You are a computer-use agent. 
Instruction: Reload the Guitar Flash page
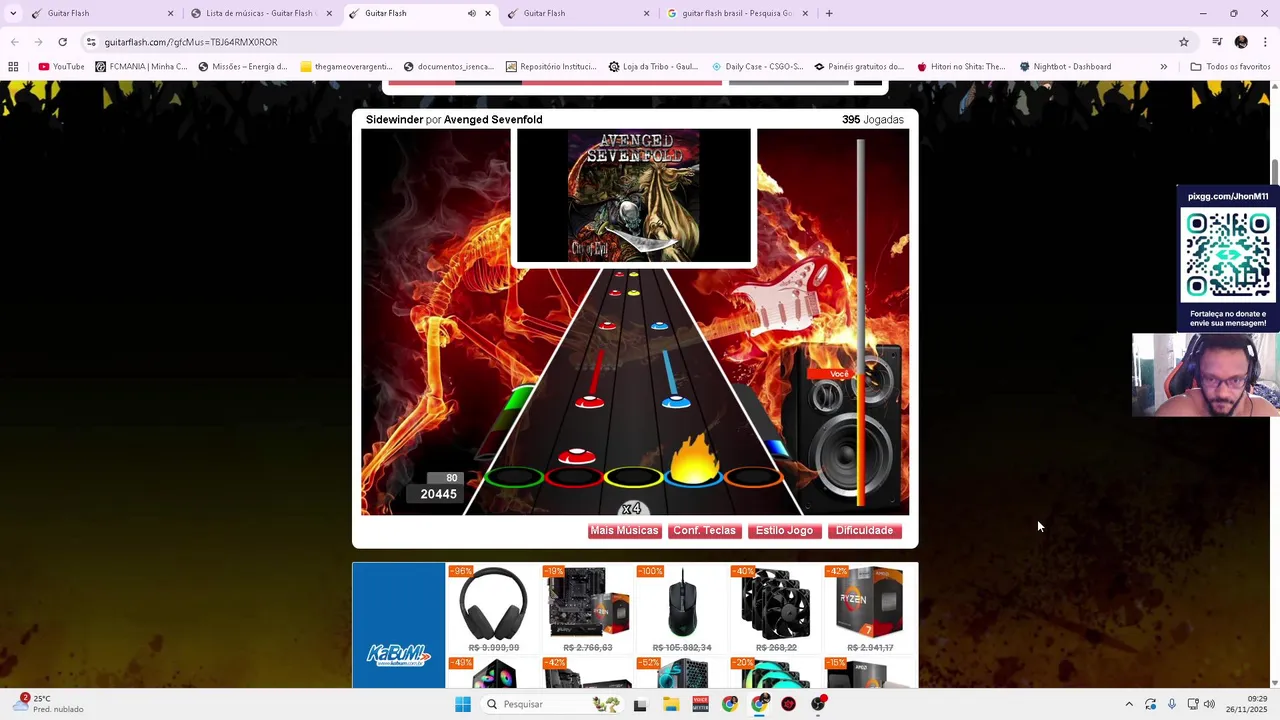coord(62,42)
